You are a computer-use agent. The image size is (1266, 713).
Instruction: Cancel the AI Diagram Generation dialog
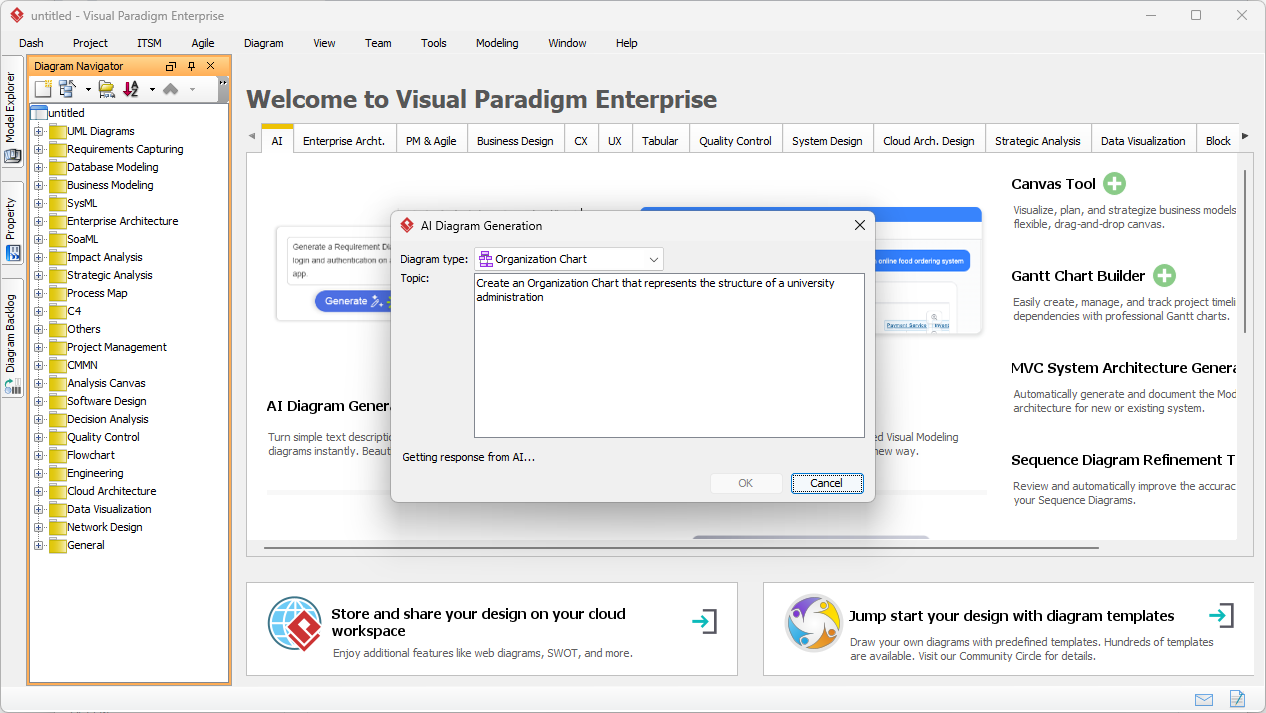[x=826, y=483]
